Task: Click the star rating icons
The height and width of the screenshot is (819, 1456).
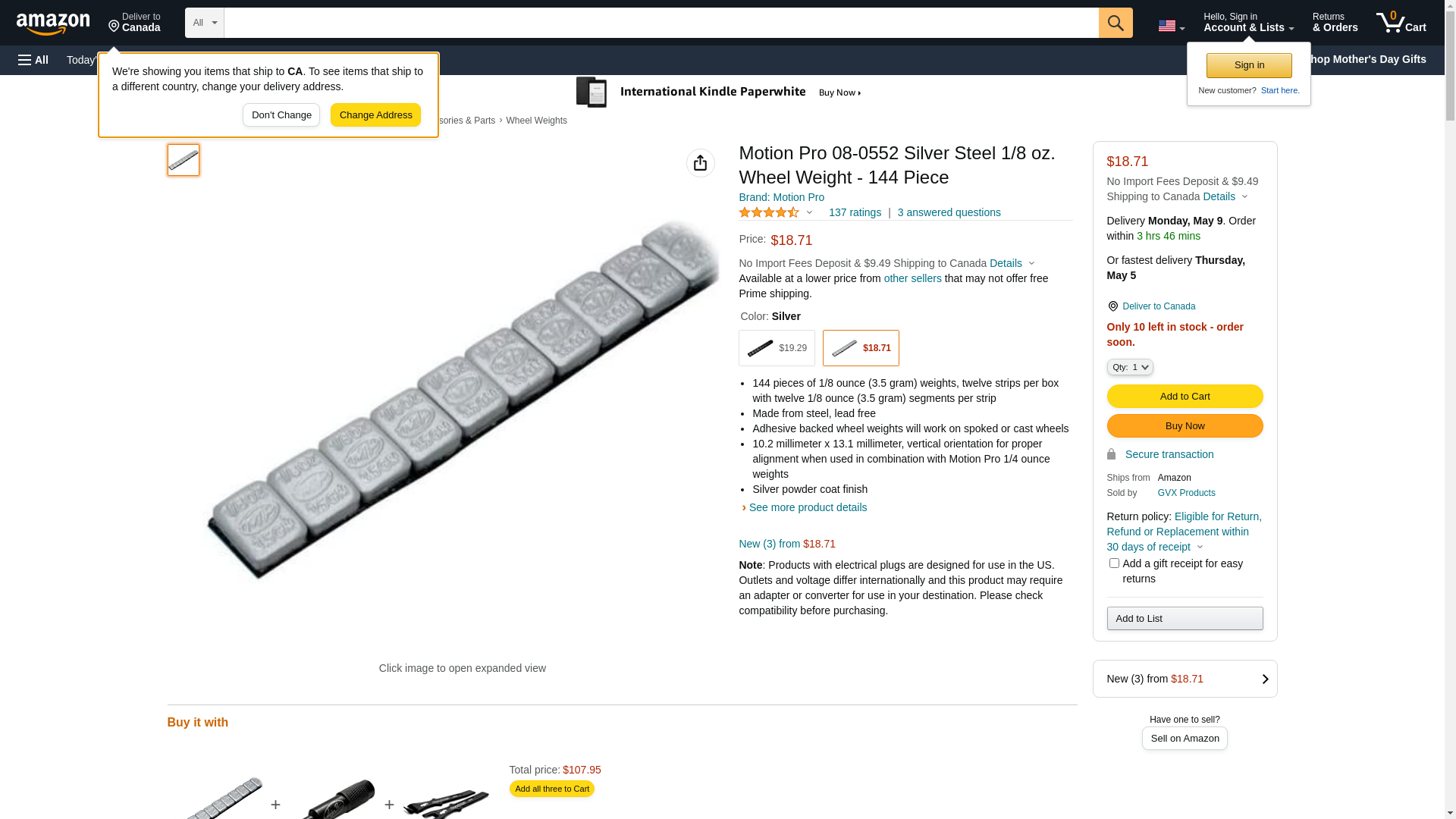Action: pos(769,213)
